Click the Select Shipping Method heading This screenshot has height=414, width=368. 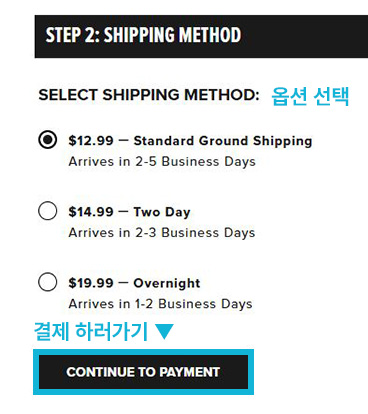click(x=149, y=95)
